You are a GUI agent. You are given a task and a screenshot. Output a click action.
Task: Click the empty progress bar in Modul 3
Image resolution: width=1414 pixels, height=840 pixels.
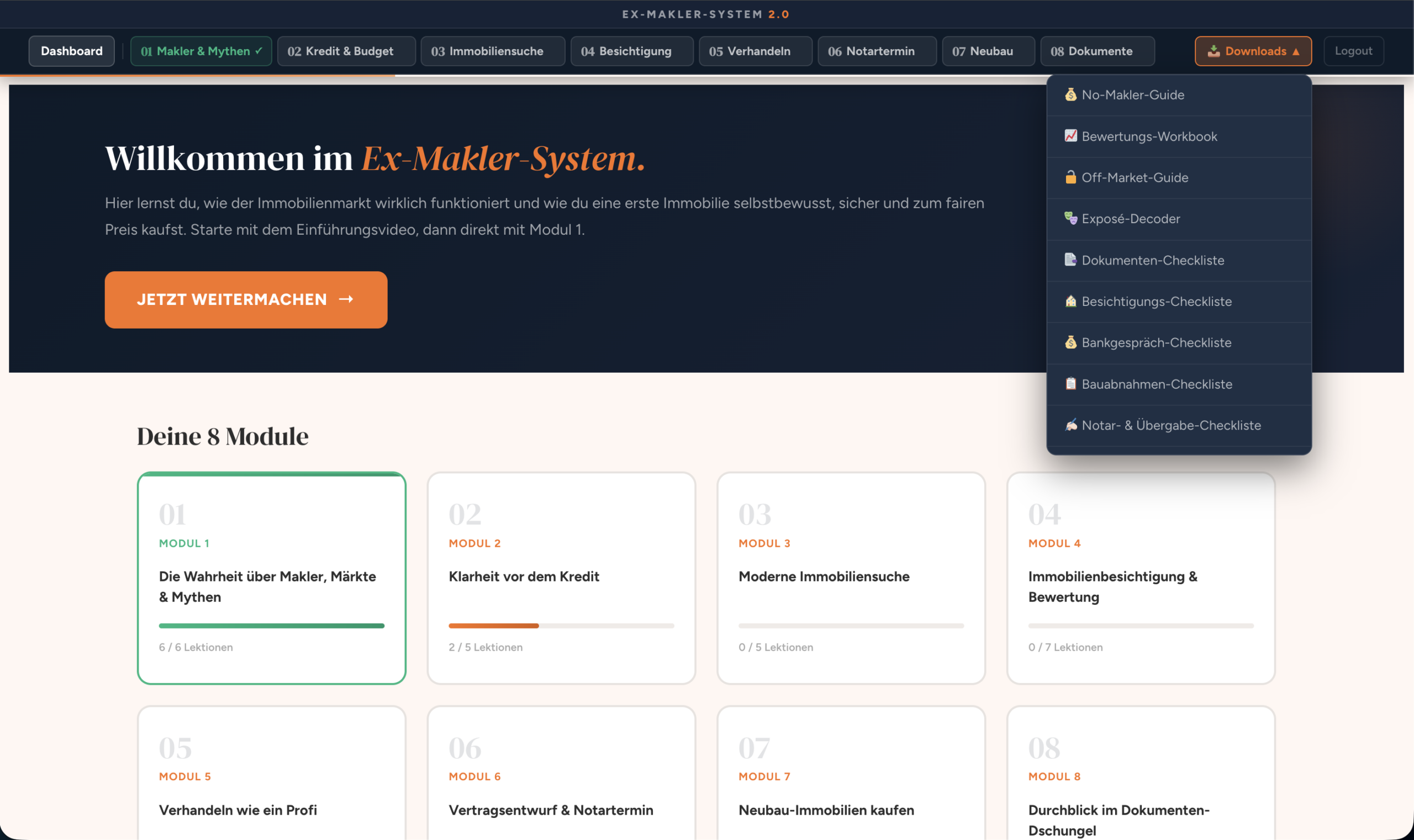click(x=851, y=626)
